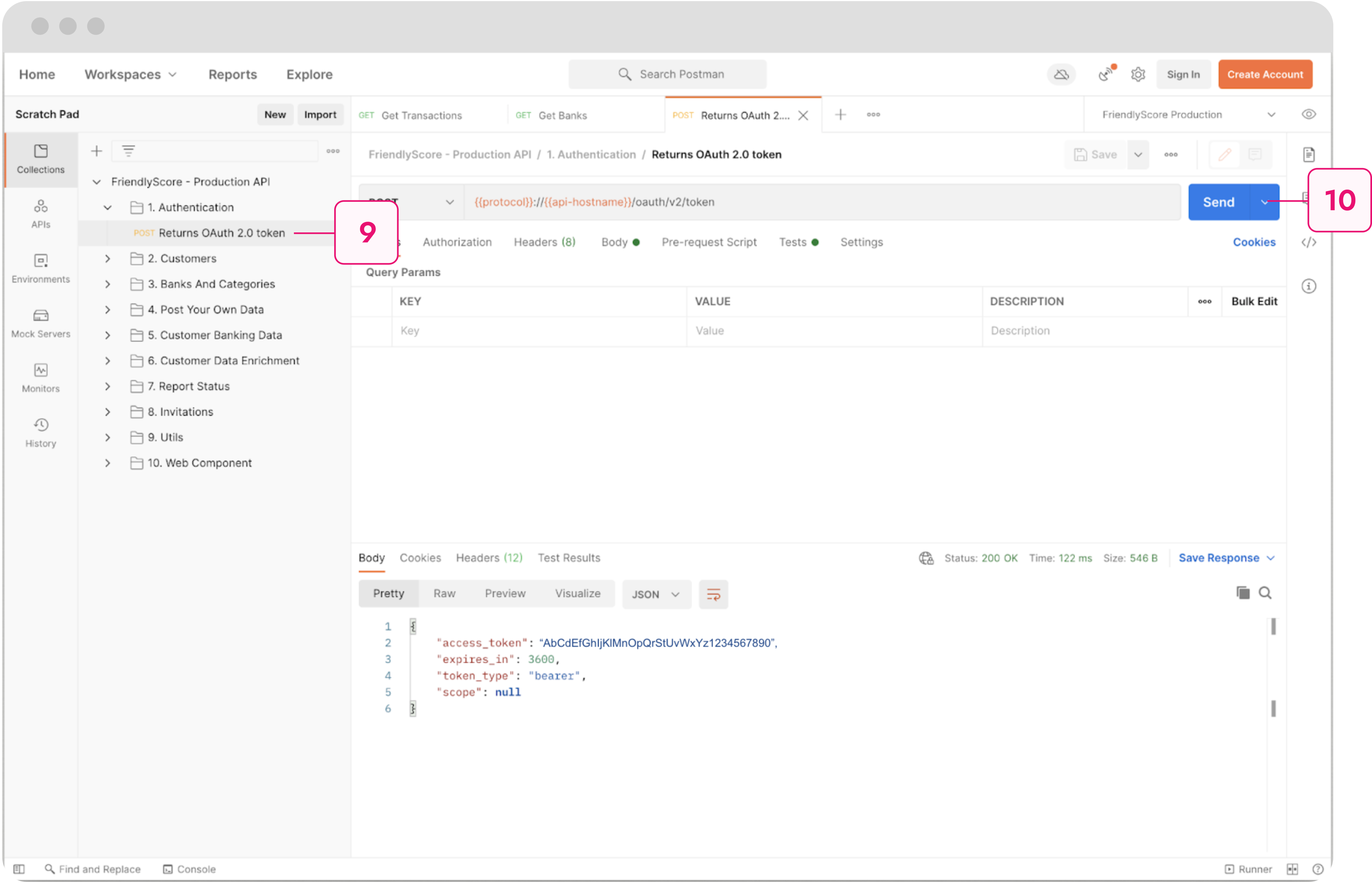Select Returns OAuth 2.0 token request in tree
1372x883 pixels.
pyautogui.click(x=214, y=233)
